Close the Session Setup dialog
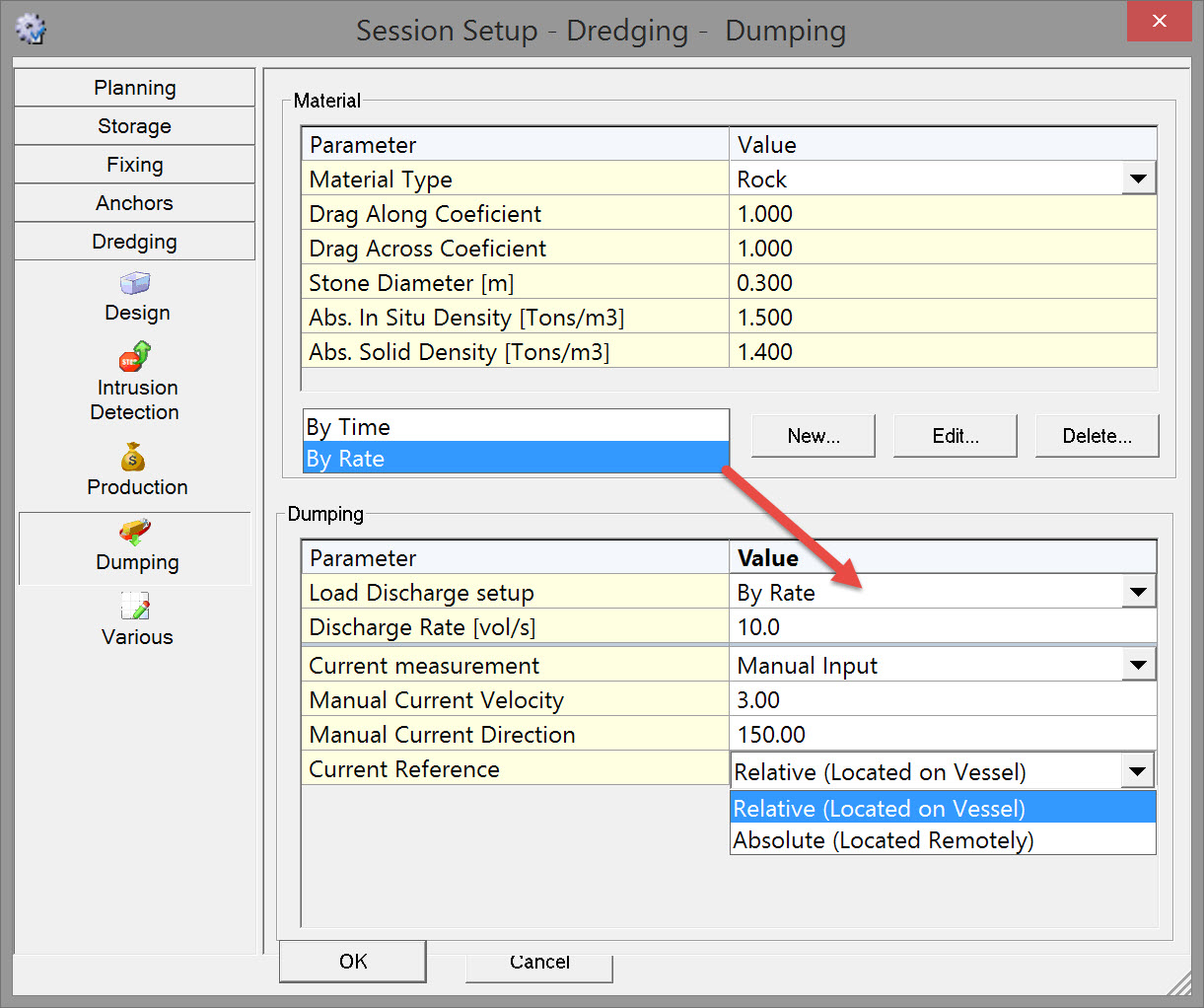This screenshot has width=1204, height=1008. [1159, 22]
